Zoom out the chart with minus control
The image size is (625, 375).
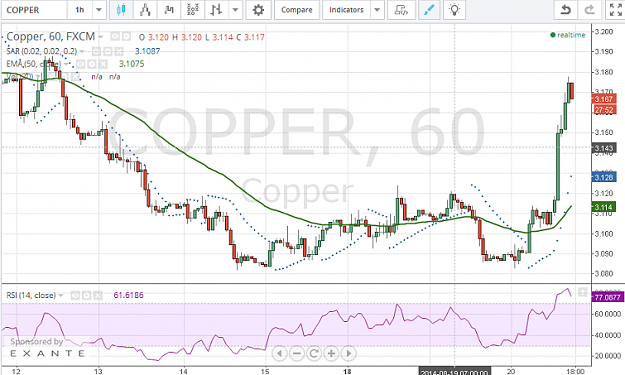pyautogui.click(x=297, y=353)
